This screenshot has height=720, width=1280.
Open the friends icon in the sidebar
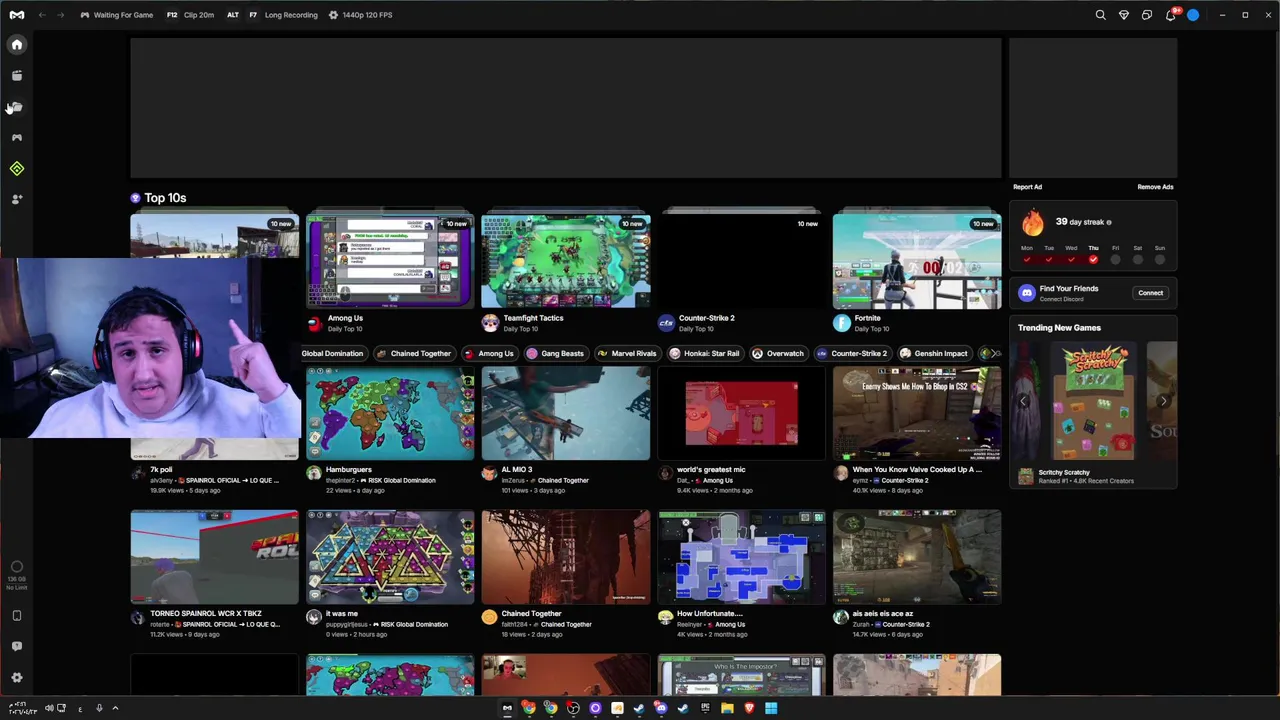click(17, 200)
